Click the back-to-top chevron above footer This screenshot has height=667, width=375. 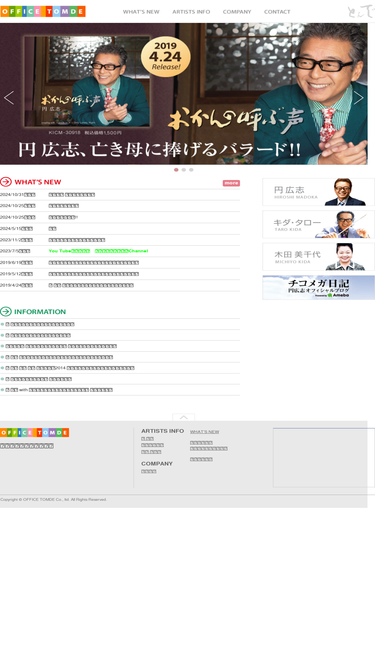click(x=184, y=417)
